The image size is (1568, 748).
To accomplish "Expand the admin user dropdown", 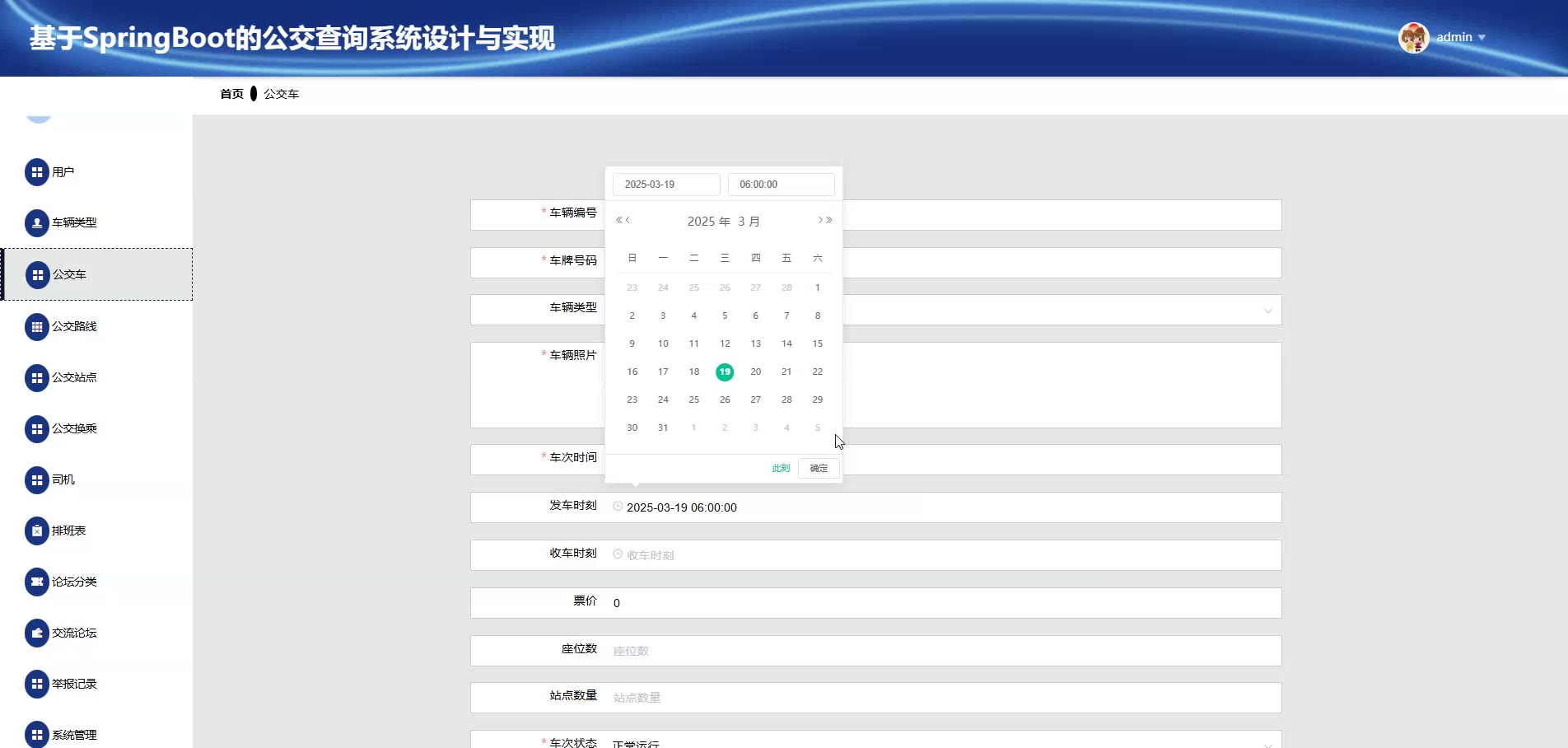I will (1482, 38).
